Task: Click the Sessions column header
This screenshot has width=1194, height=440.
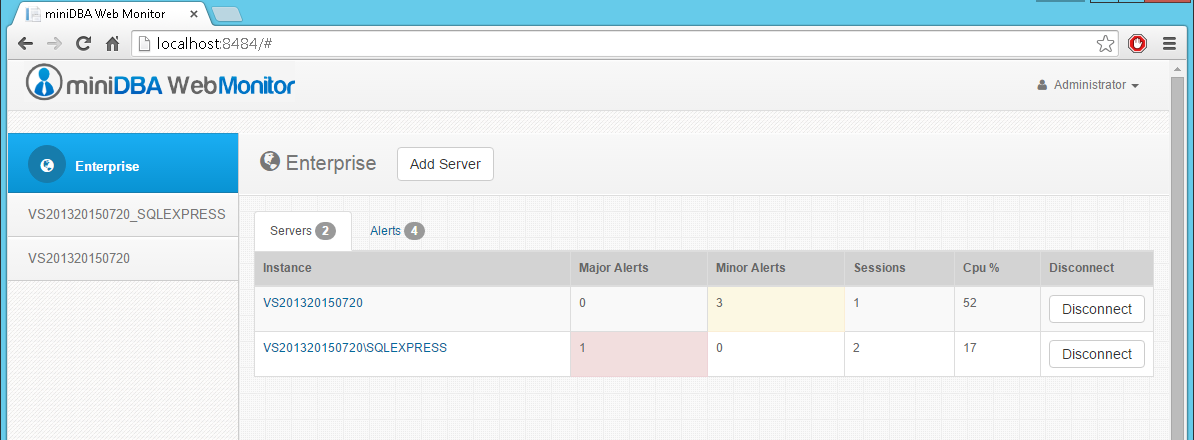Action: [899, 268]
